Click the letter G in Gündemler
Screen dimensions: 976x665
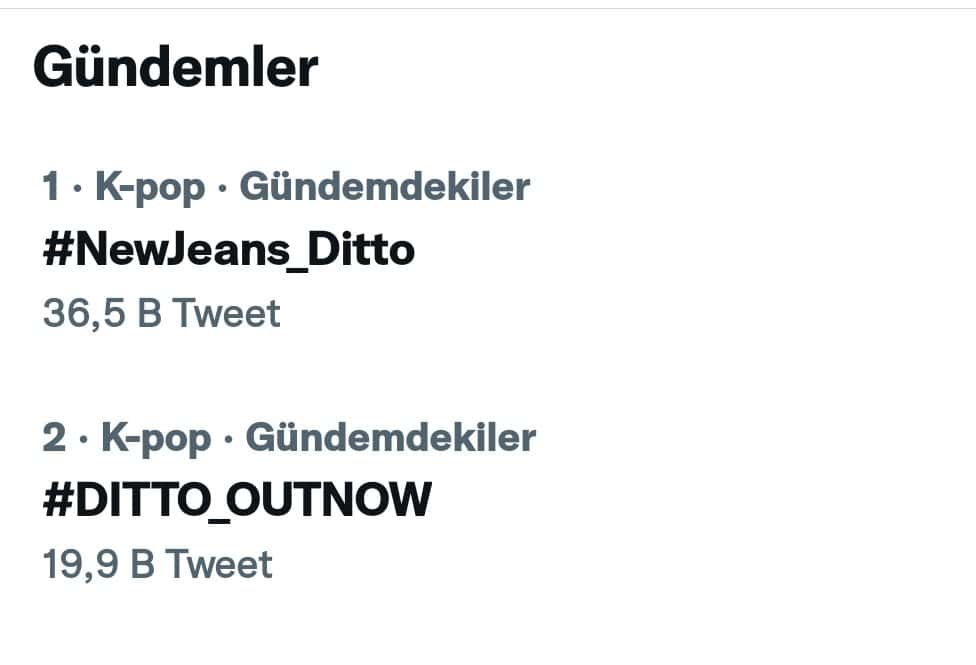click(x=52, y=68)
